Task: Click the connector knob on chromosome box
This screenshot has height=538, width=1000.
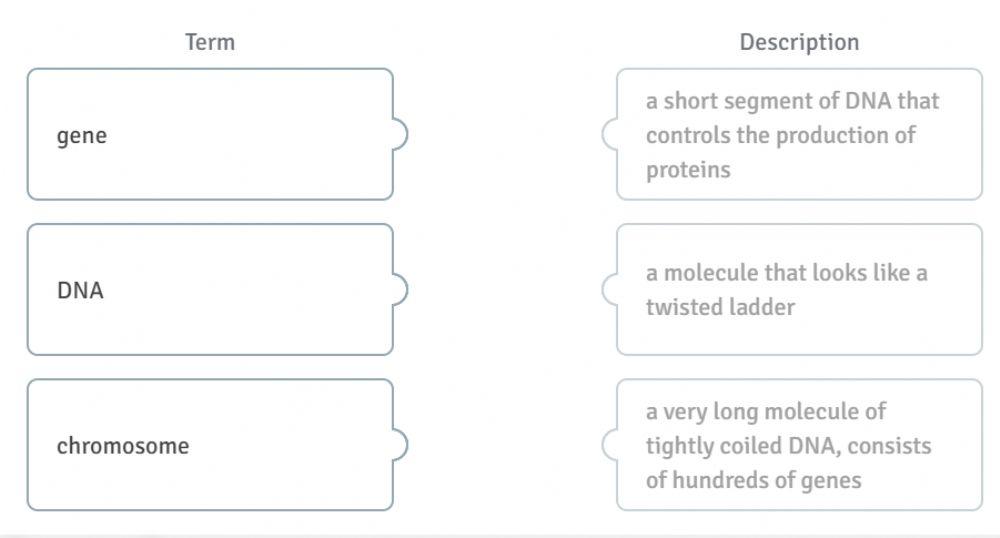Action: (x=400, y=445)
